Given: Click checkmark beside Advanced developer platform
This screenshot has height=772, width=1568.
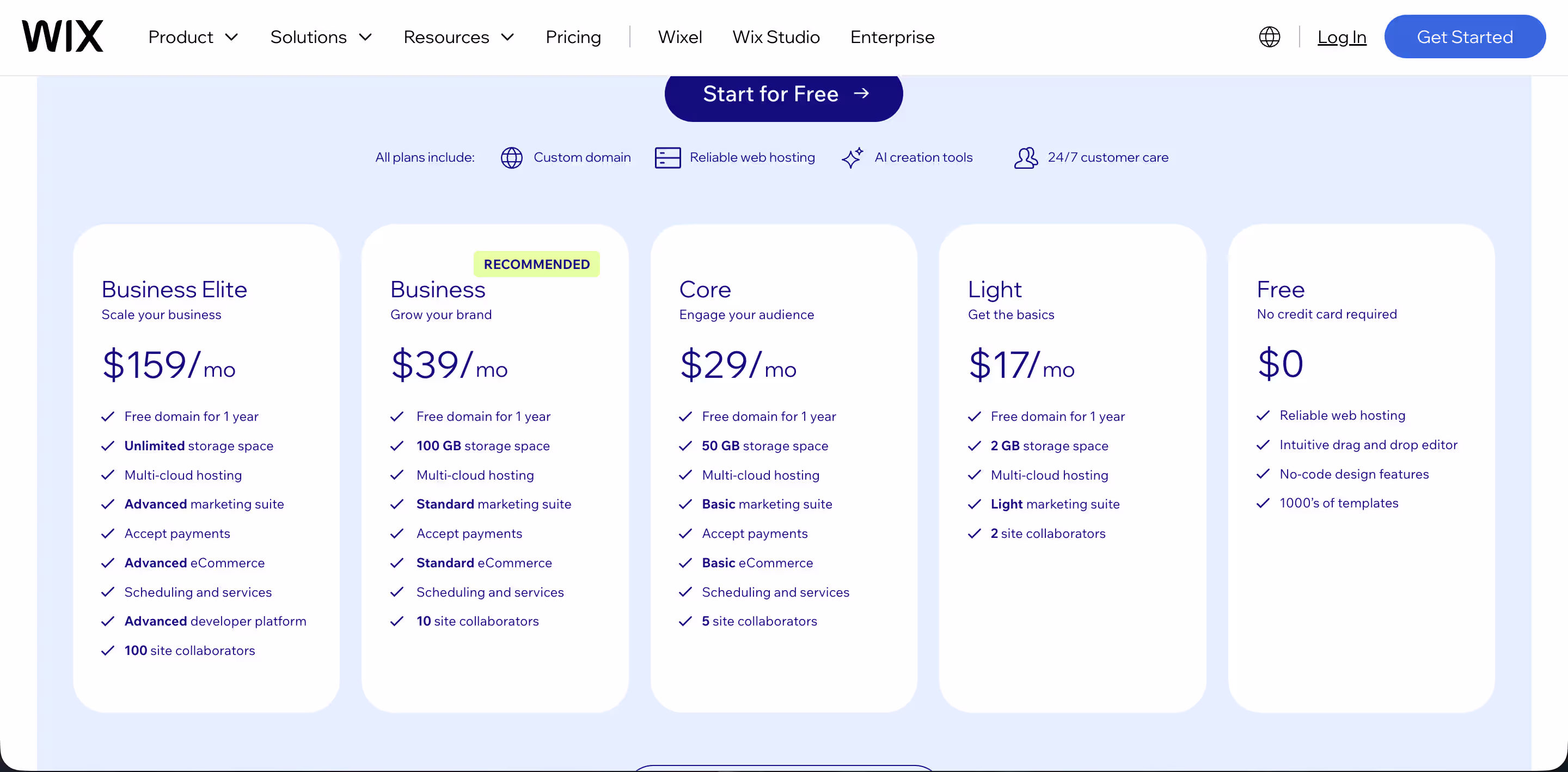Looking at the screenshot, I should click(108, 622).
